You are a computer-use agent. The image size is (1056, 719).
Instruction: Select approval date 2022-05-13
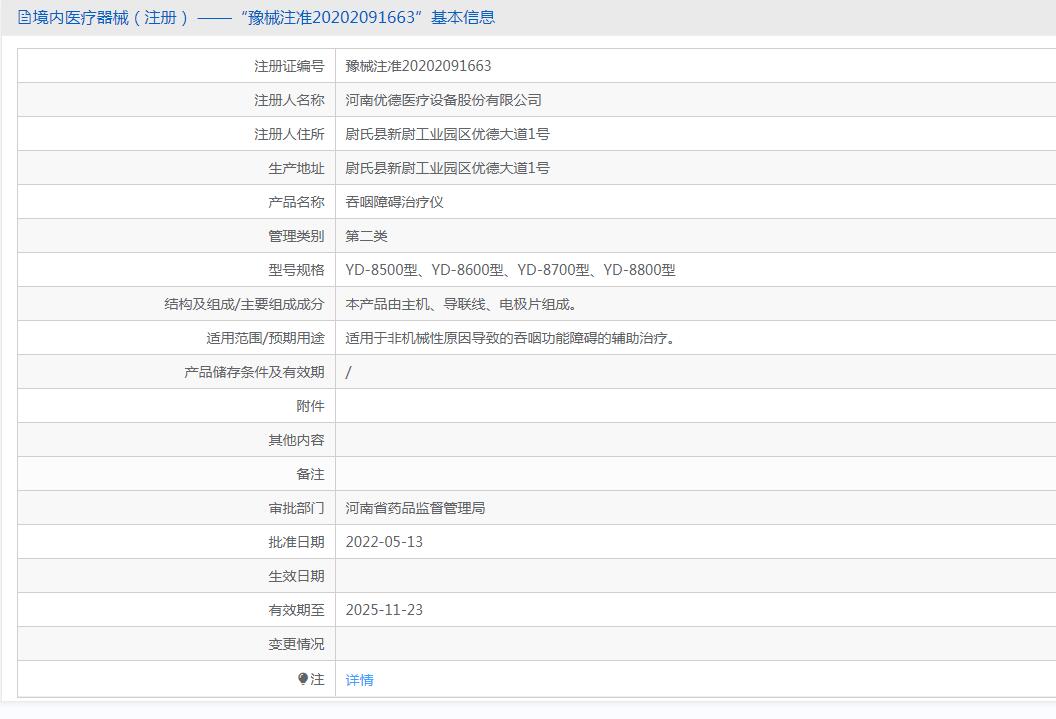tap(385, 542)
